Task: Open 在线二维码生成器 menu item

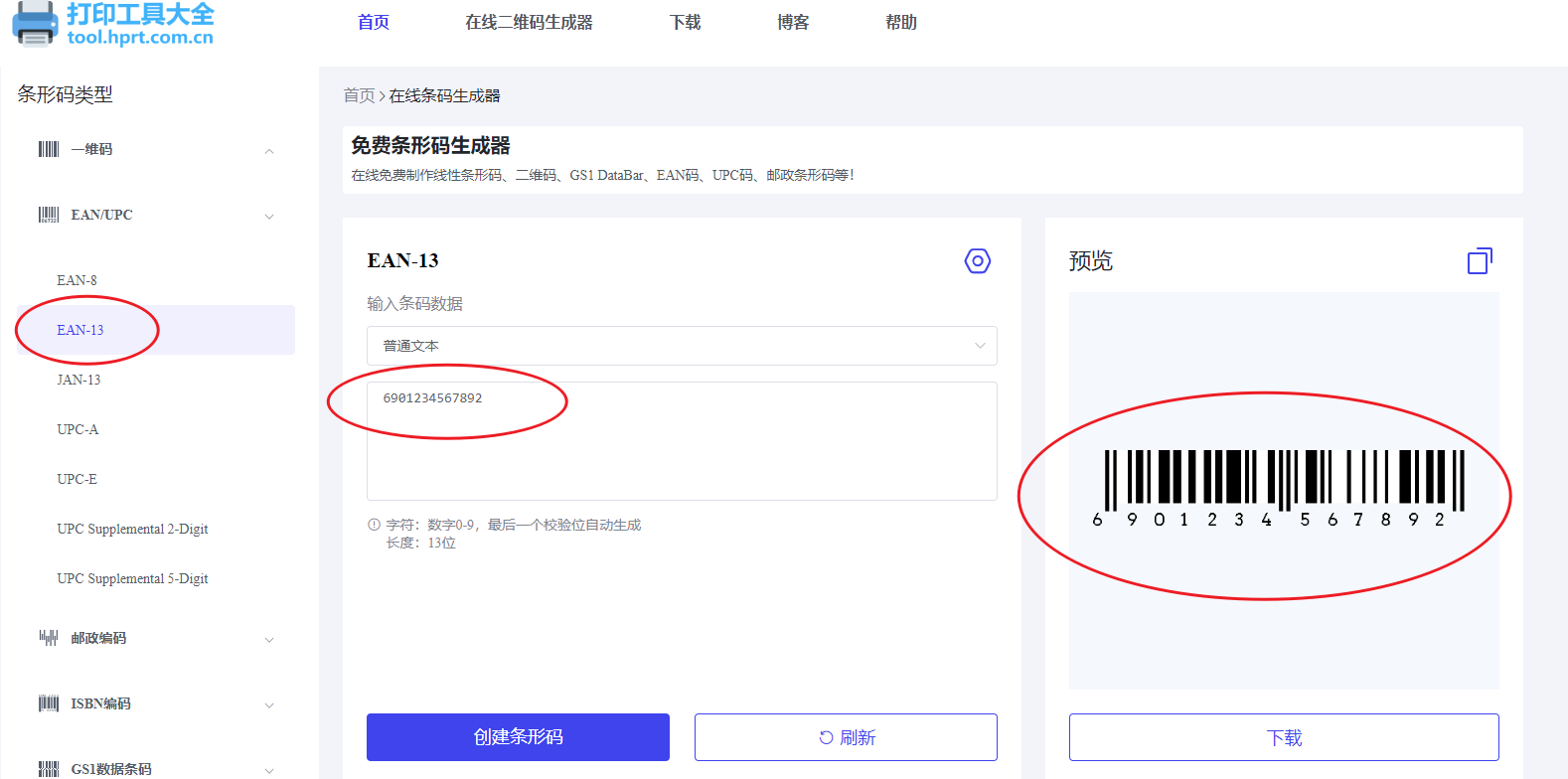Action: pyautogui.click(x=529, y=22)
